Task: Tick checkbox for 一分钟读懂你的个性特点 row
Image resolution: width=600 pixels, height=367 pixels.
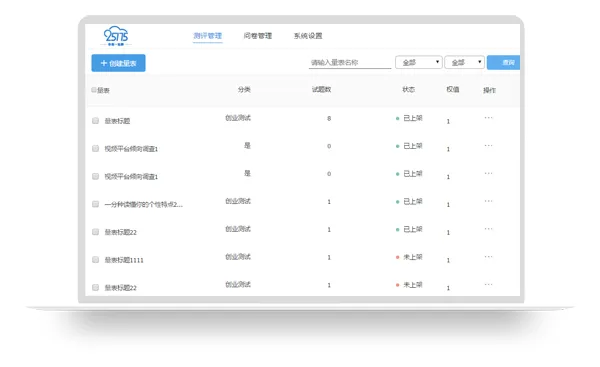Action: [95, 204]
